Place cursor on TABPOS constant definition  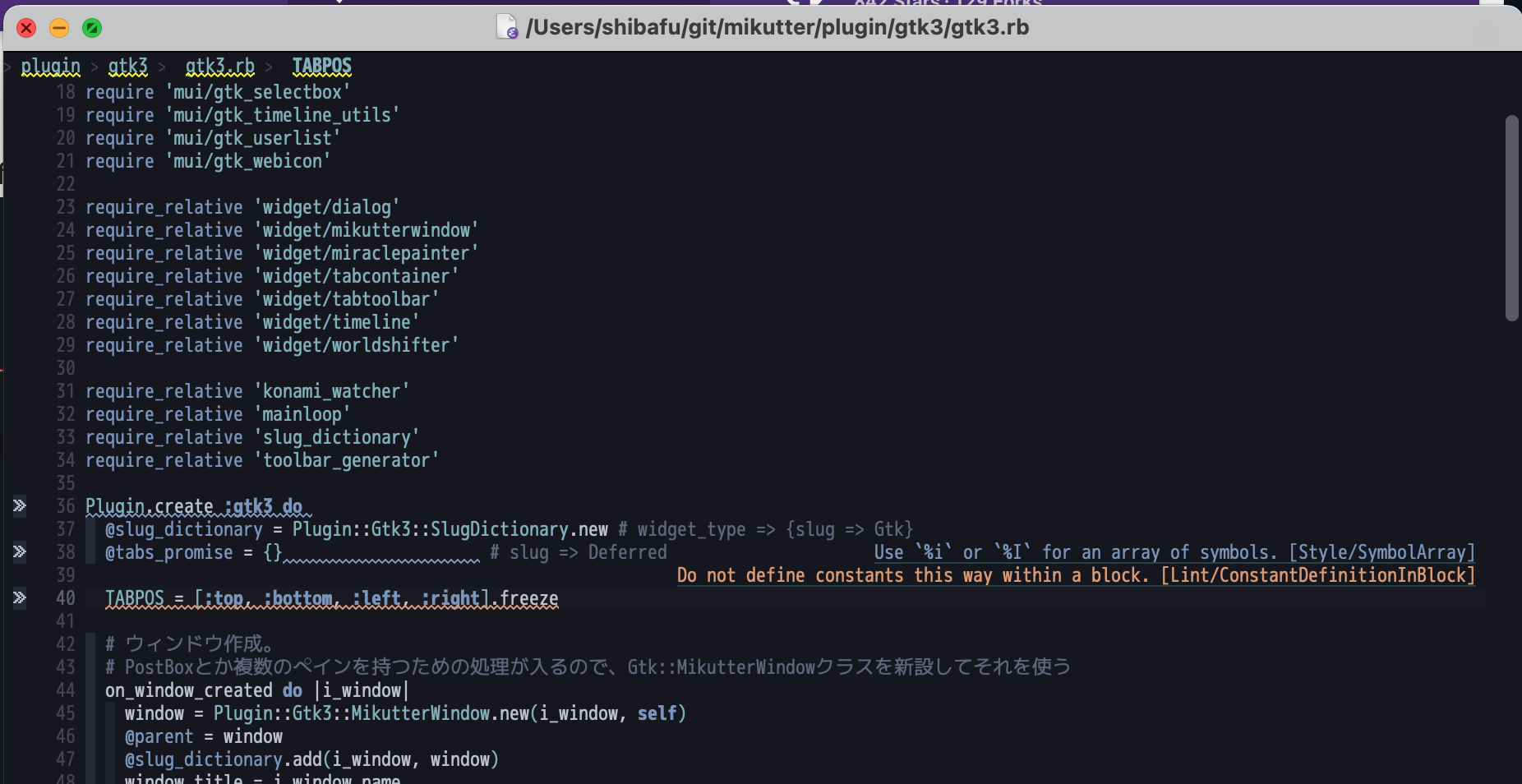(135, 598)
